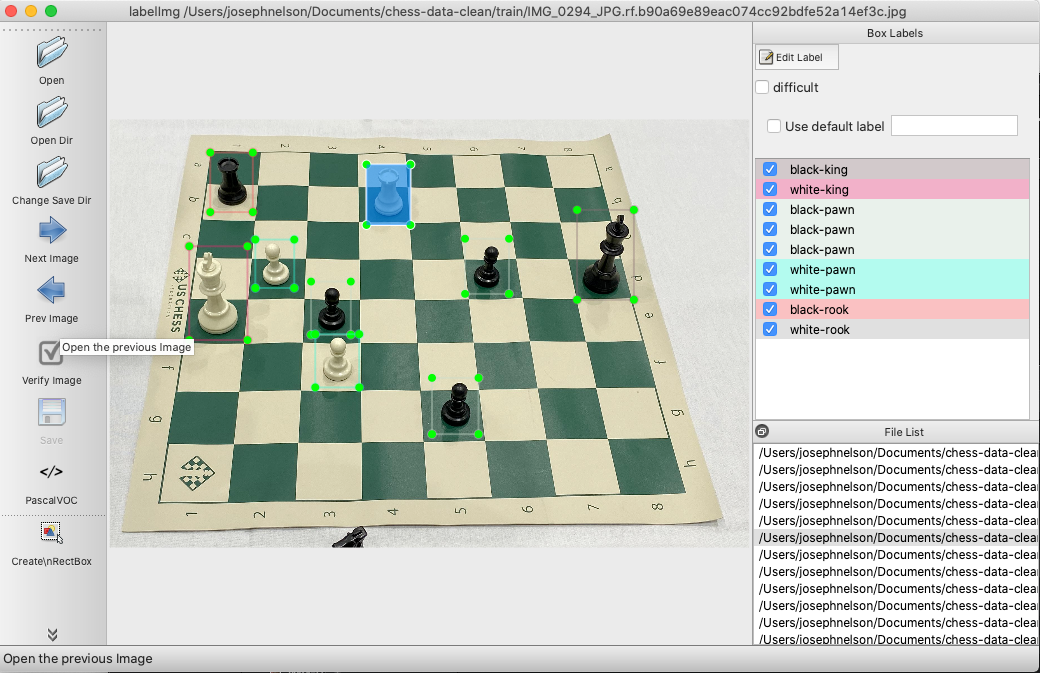Expand more sidebar tools with chevron

point(51,634)
